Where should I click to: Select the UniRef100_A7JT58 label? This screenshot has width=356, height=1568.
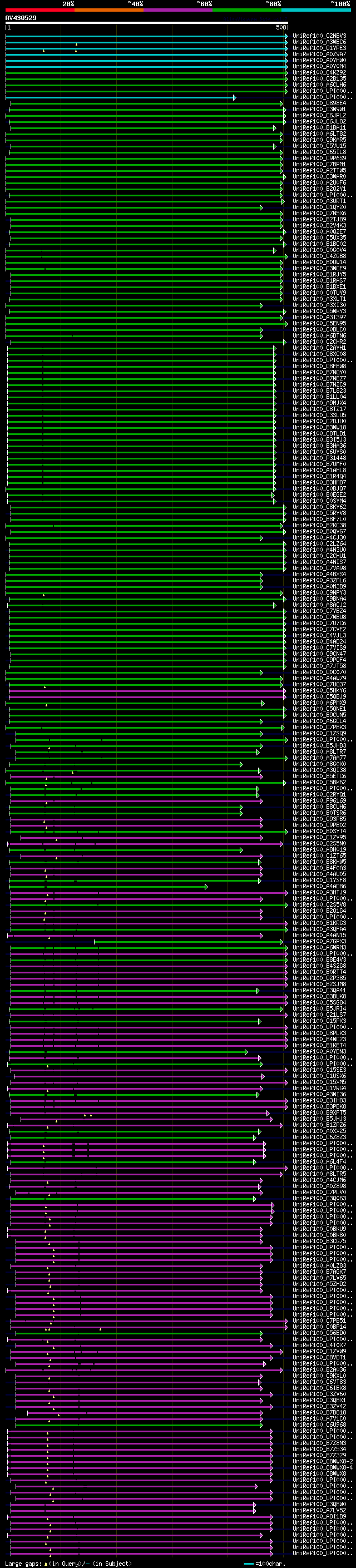319,666
